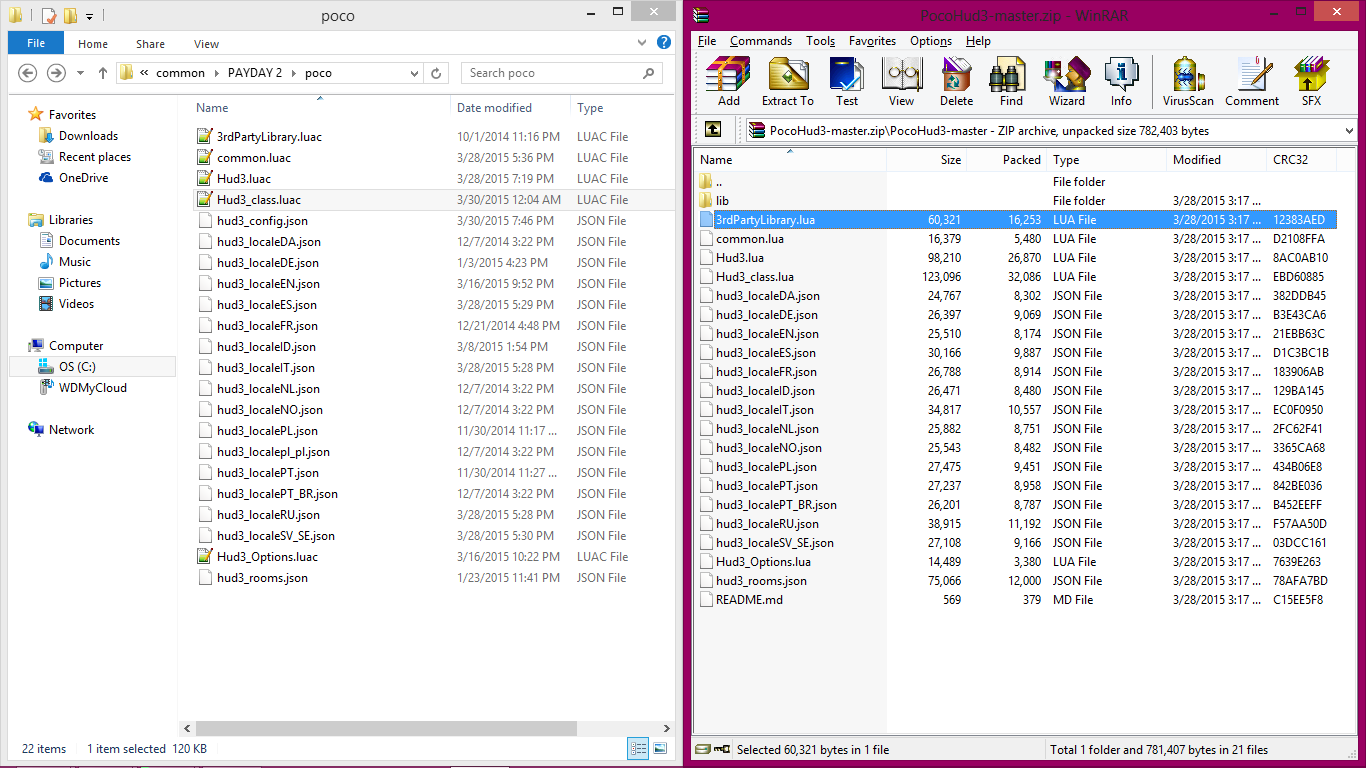Switch to the Share ribbon tab
Image resolution: width=1366 pixels, height=768 pixels.
(x=151, y=44)
